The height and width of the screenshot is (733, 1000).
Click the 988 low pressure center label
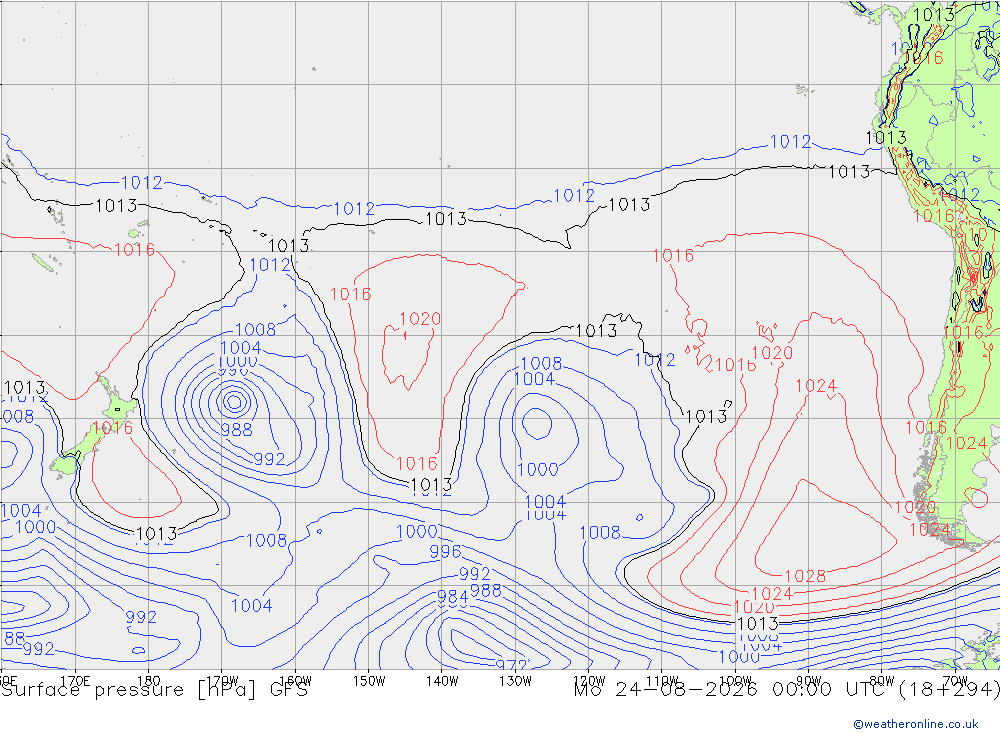click(x=237, y=430)
